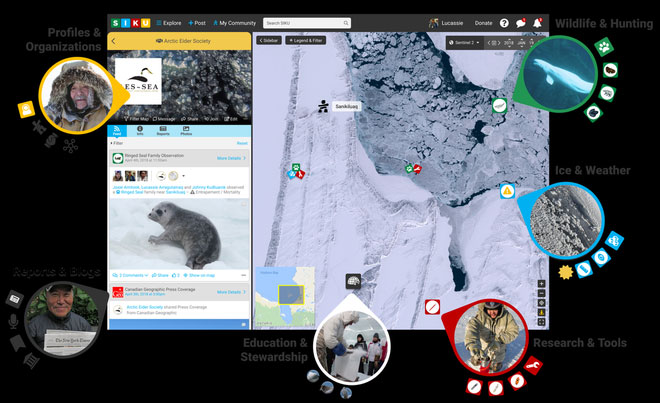Click the 2018 year selector
This screenshot has height=403, width=660.
(x=509, y=43)
